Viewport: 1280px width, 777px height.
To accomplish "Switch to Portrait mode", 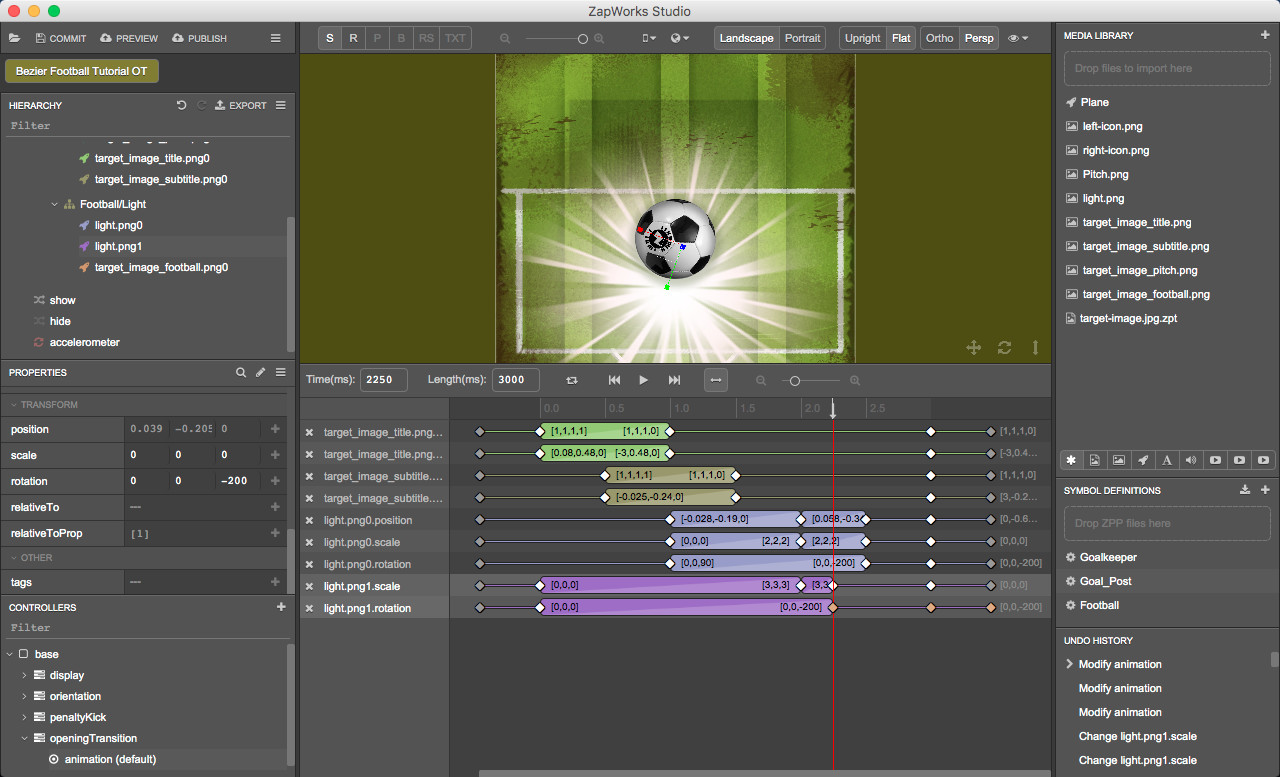I will point(803,37).
